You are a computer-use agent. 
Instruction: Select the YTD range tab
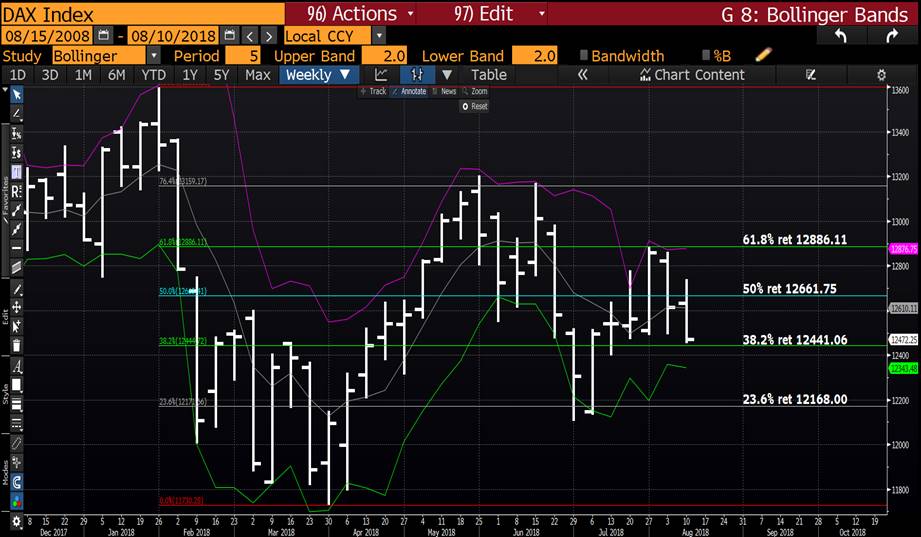click(x=153, y=75)
